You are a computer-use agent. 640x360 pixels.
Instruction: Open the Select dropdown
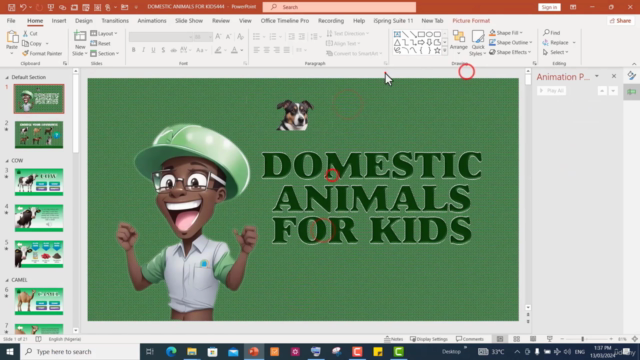(556, 52)
